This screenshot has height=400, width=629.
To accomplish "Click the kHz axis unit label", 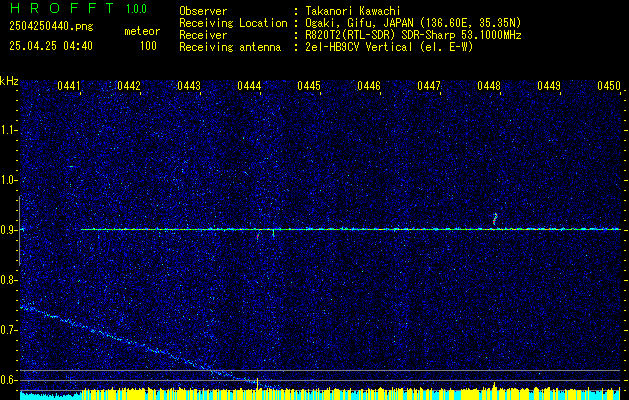I will pos(9,82).
